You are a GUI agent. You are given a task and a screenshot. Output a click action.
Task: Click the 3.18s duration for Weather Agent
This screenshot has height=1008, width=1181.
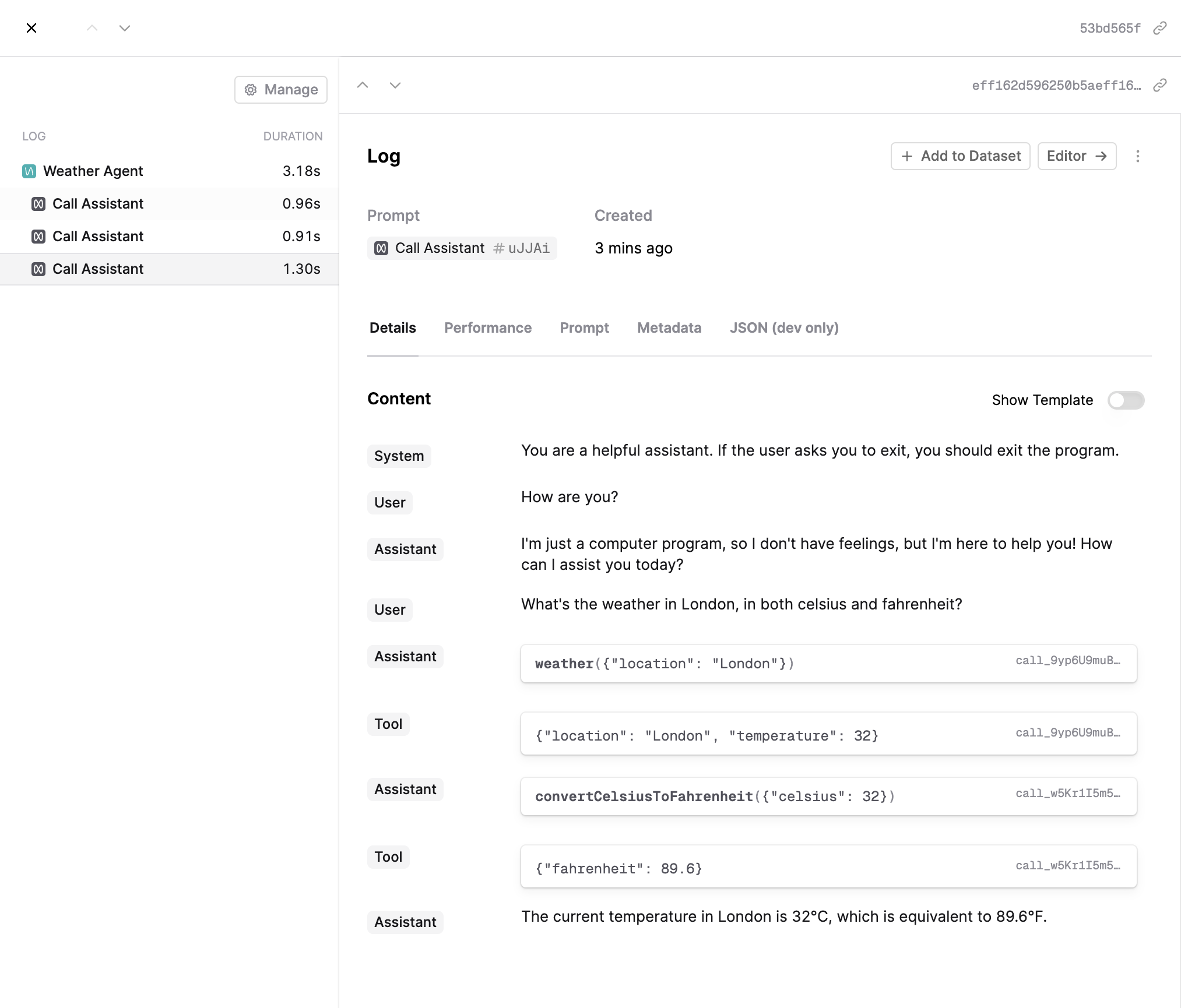tap(301, 171)
